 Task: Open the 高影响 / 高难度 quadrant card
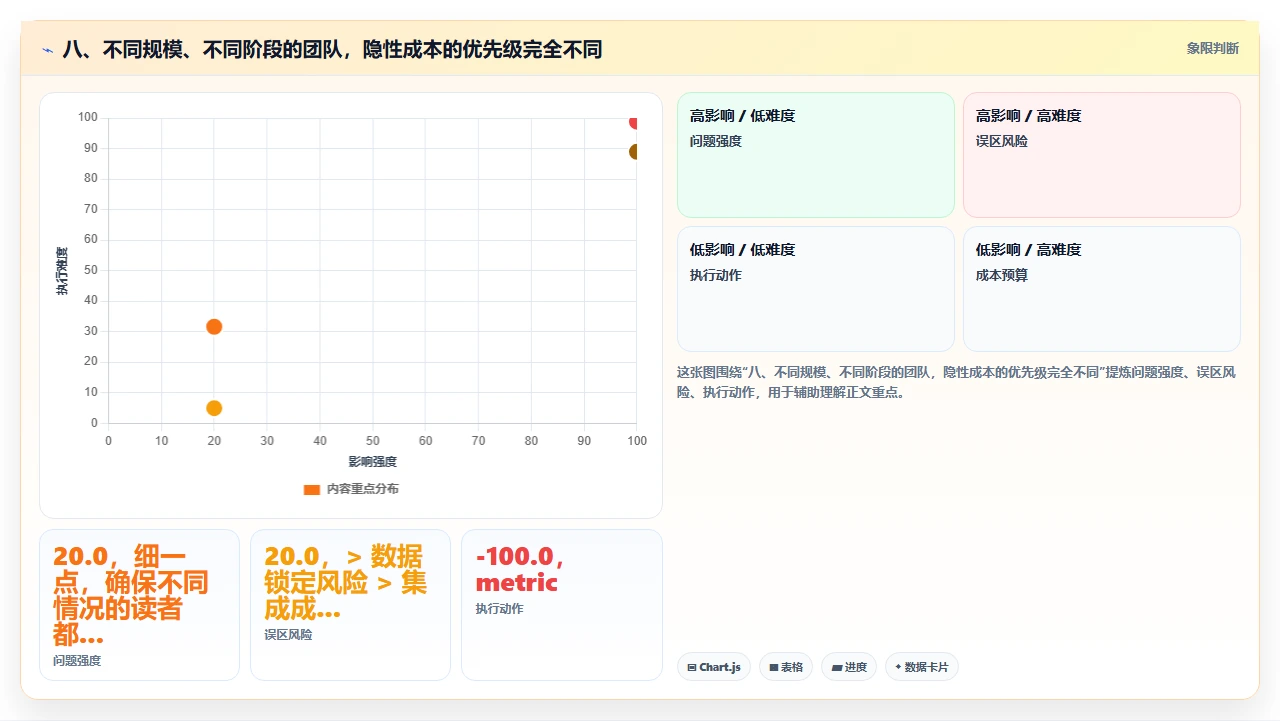[1102, 155]
